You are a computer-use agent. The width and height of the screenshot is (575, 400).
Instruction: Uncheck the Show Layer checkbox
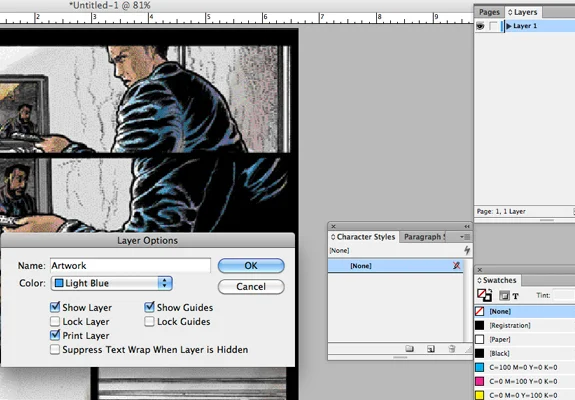(55, 307)
